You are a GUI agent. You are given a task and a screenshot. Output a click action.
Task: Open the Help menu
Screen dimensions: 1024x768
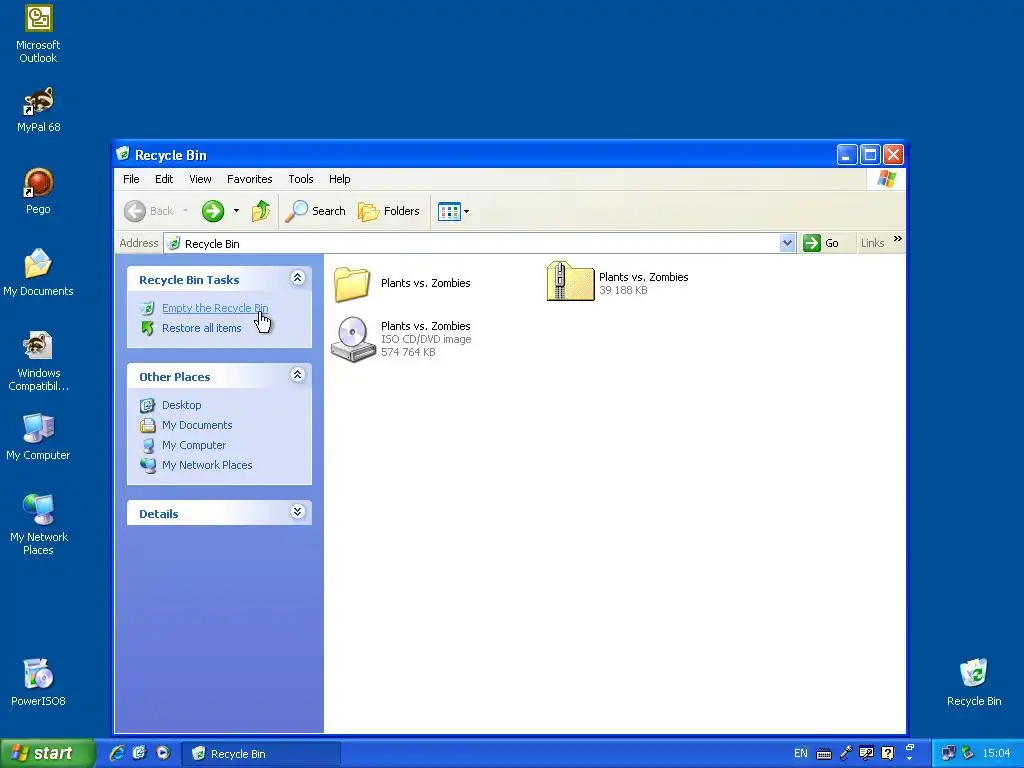[x=340, y=179]
